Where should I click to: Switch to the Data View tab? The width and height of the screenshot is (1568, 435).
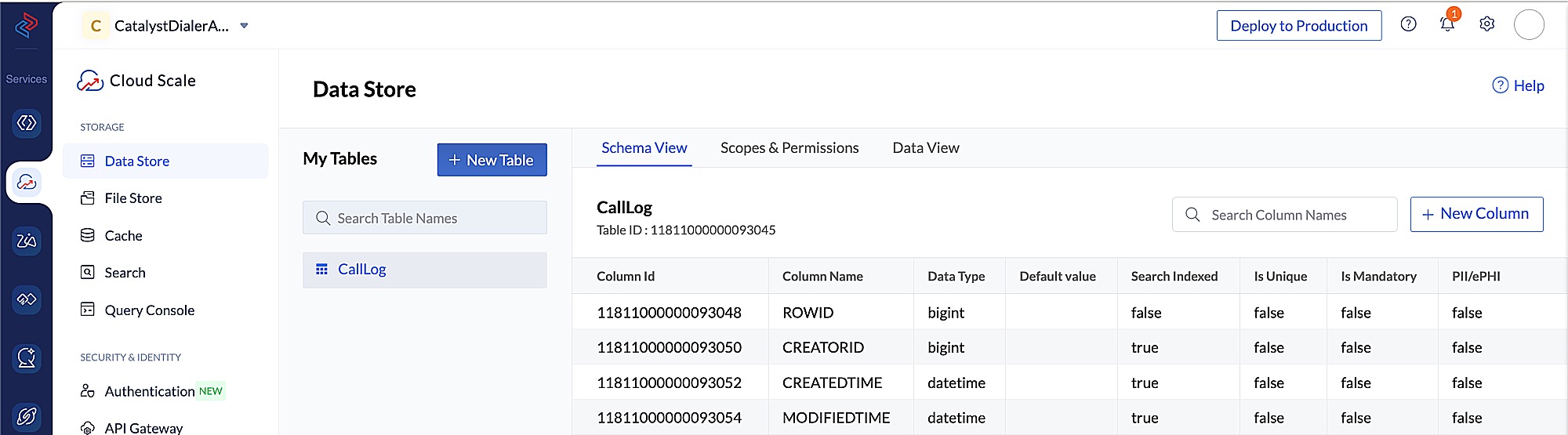[x=925, y=148]
